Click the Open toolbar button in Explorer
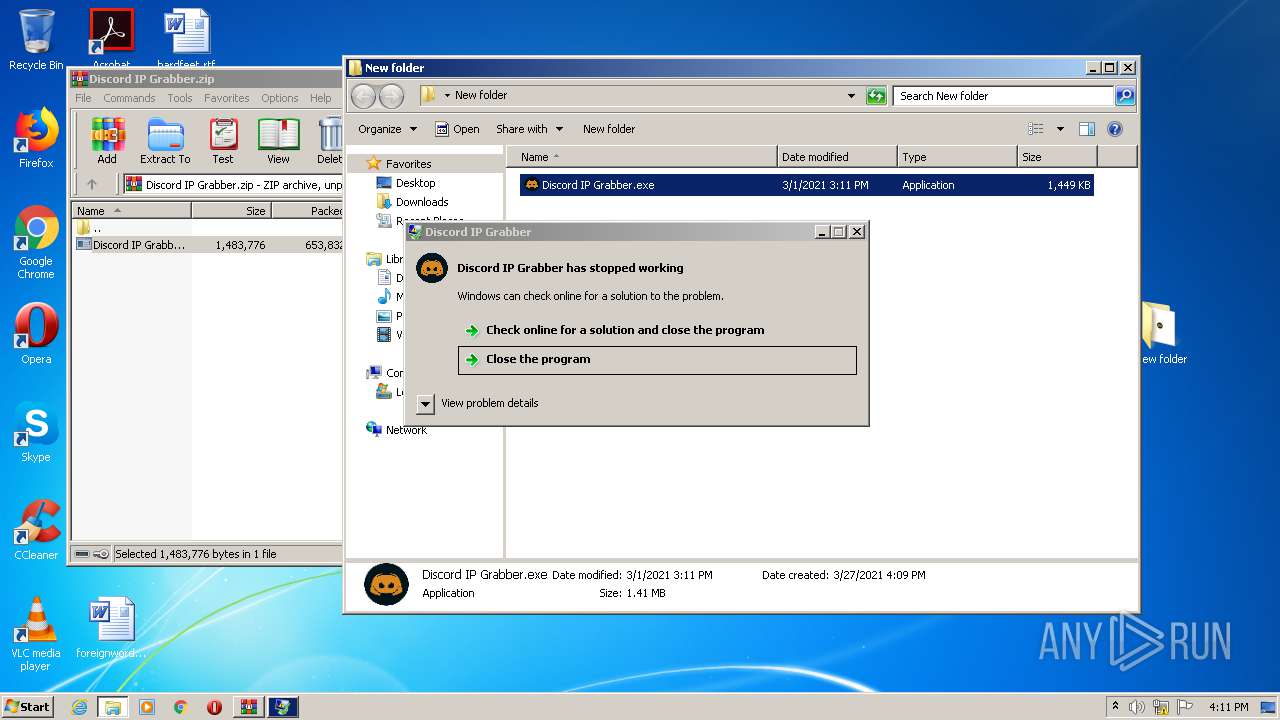1280x720 pixels. tap(457, 129)
